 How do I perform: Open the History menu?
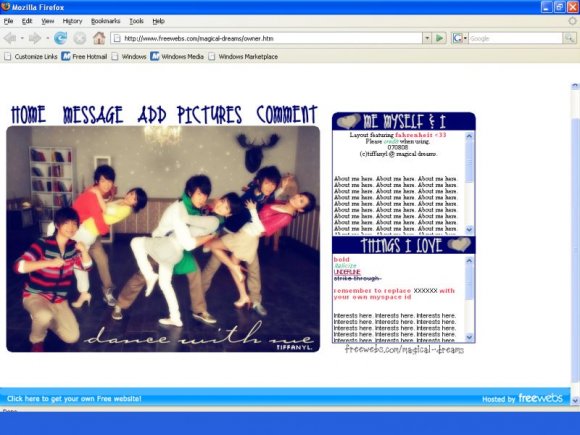point(72,21)
